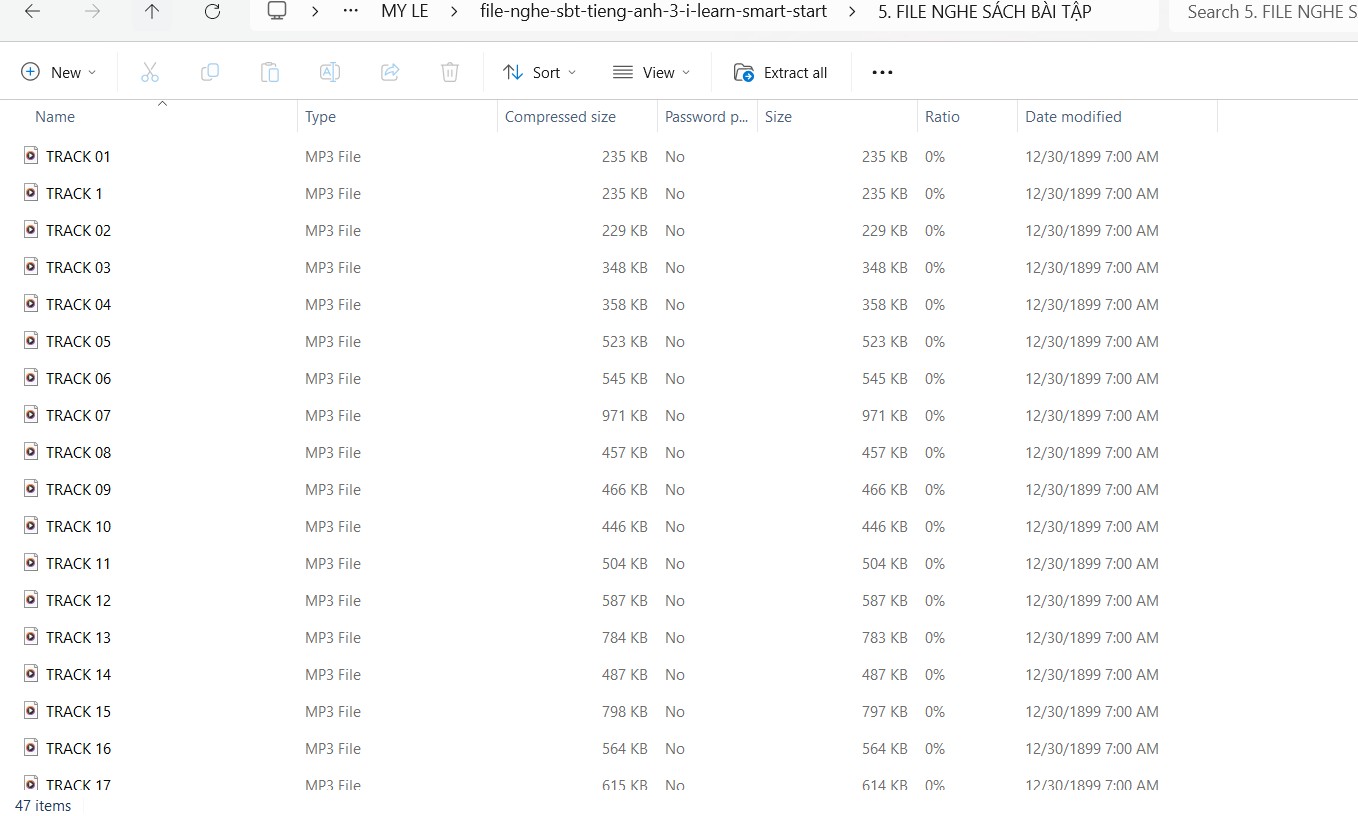Click the search box field
1358x816 pixels.
[x=1265, y=12]
